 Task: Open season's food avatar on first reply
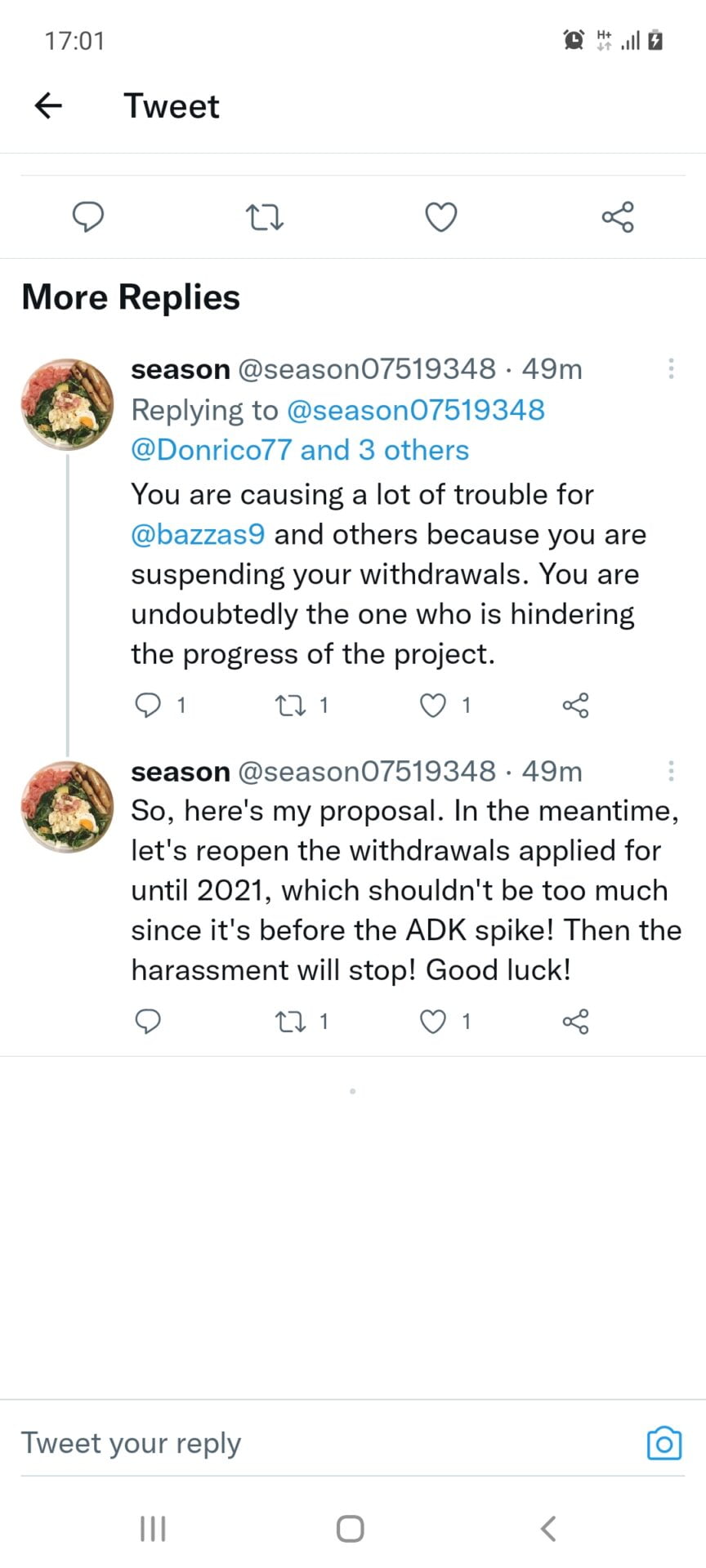pyautogui.click(x=67, y=404)
